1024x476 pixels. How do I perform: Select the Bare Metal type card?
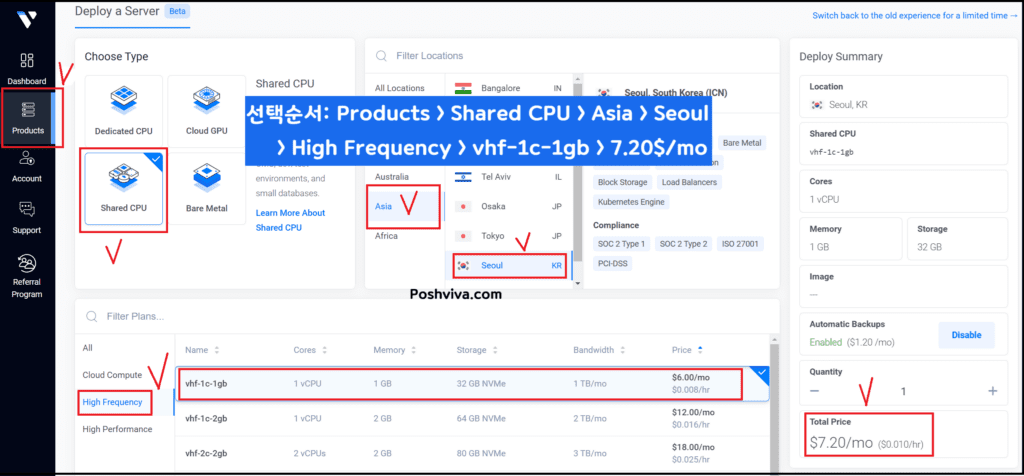pyautogui.click(x=206, y=189)
